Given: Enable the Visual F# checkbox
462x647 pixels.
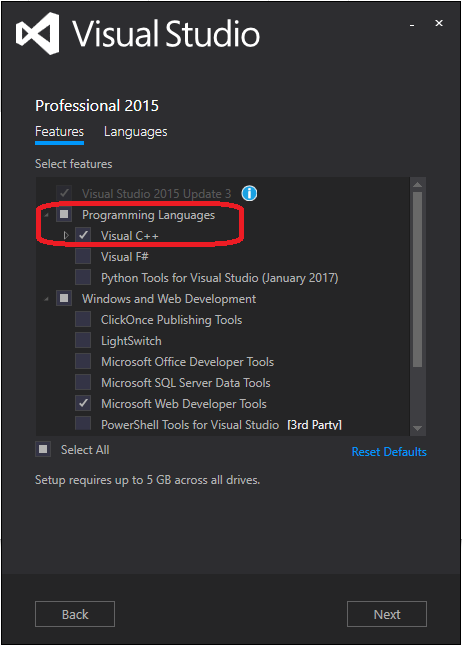Looking at the screenshot, I should (x=83, y=256).
